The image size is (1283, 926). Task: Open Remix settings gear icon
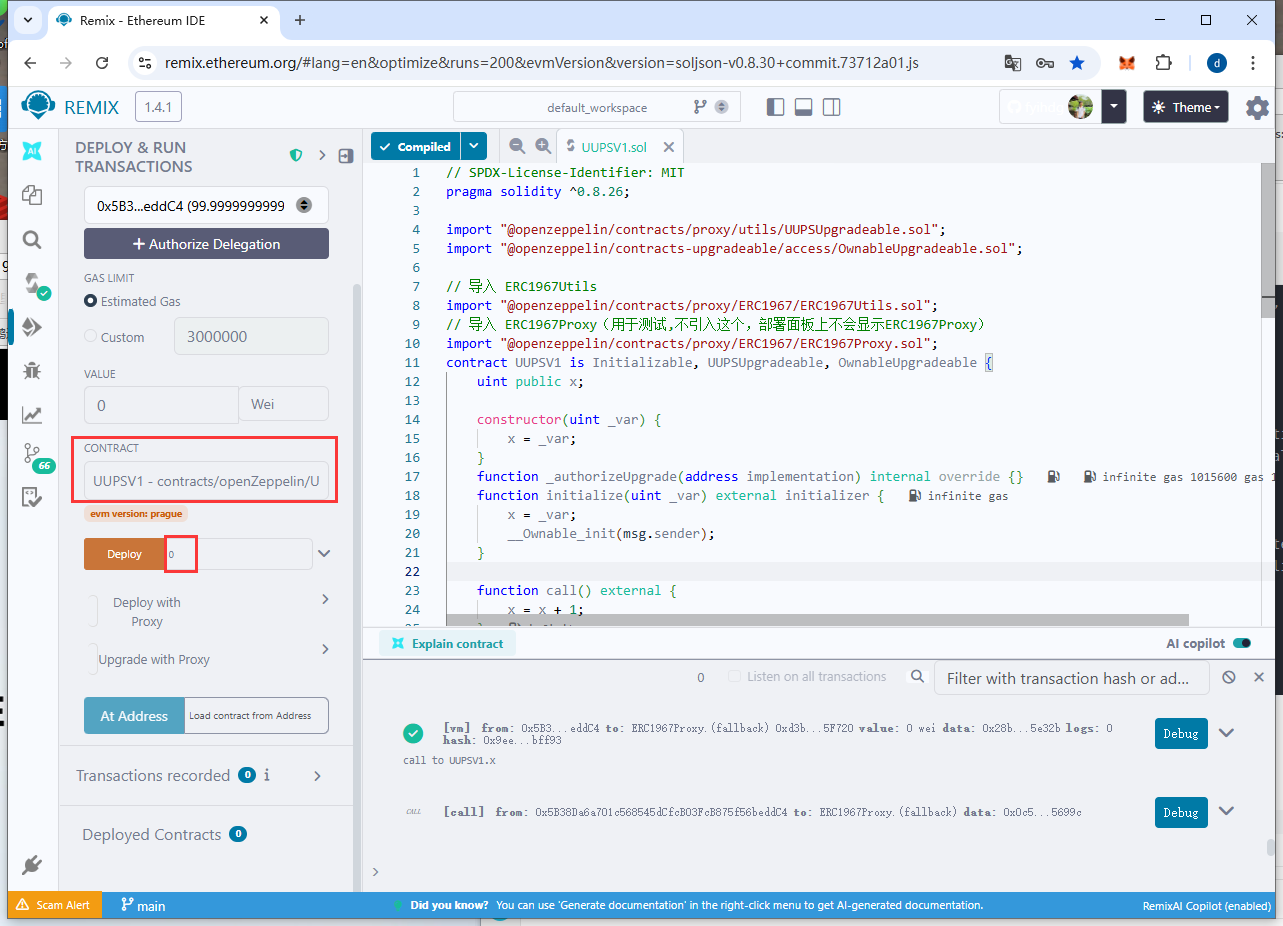coord(1257,107)
